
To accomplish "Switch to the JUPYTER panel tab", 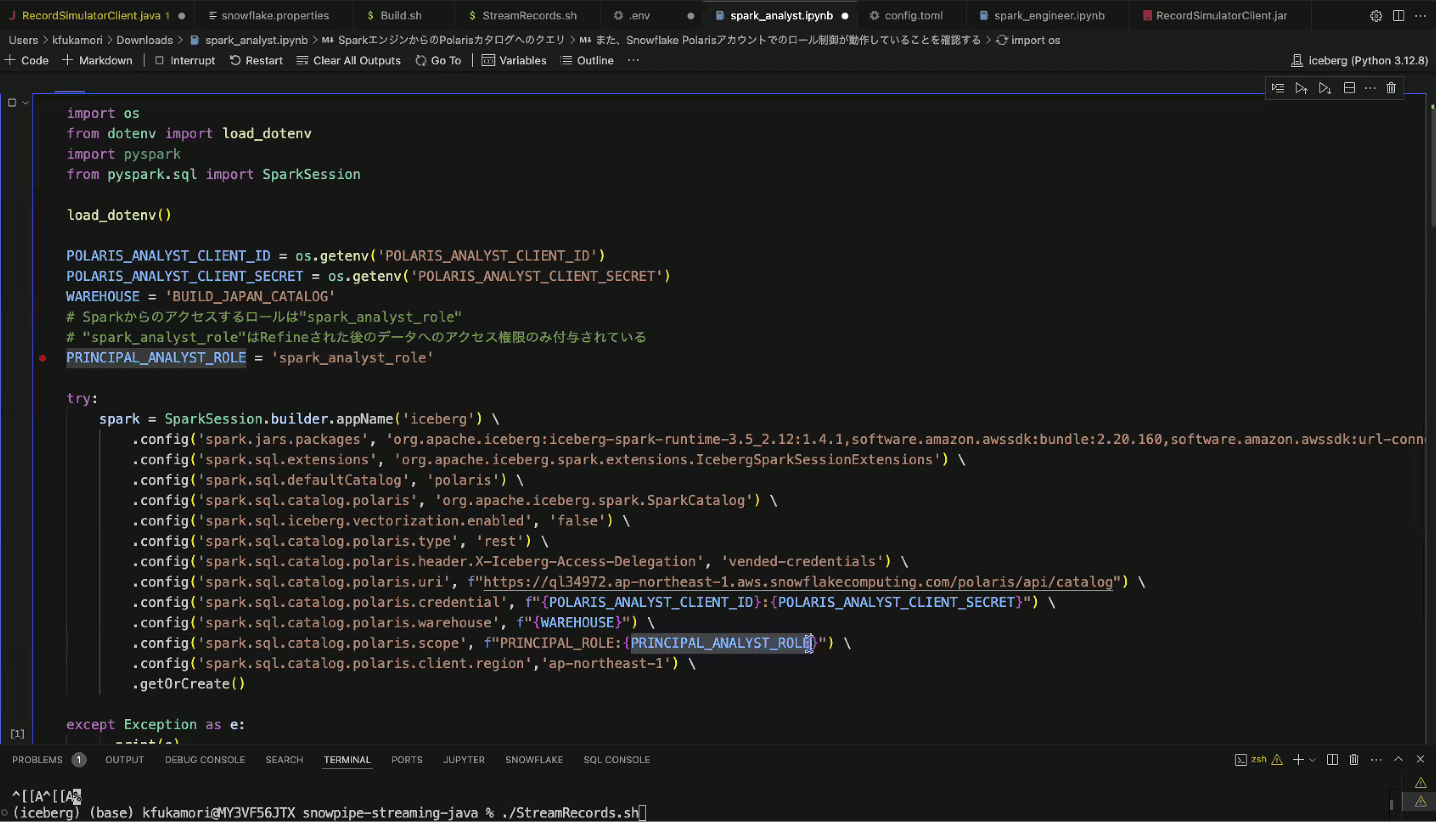I will 464,760.
